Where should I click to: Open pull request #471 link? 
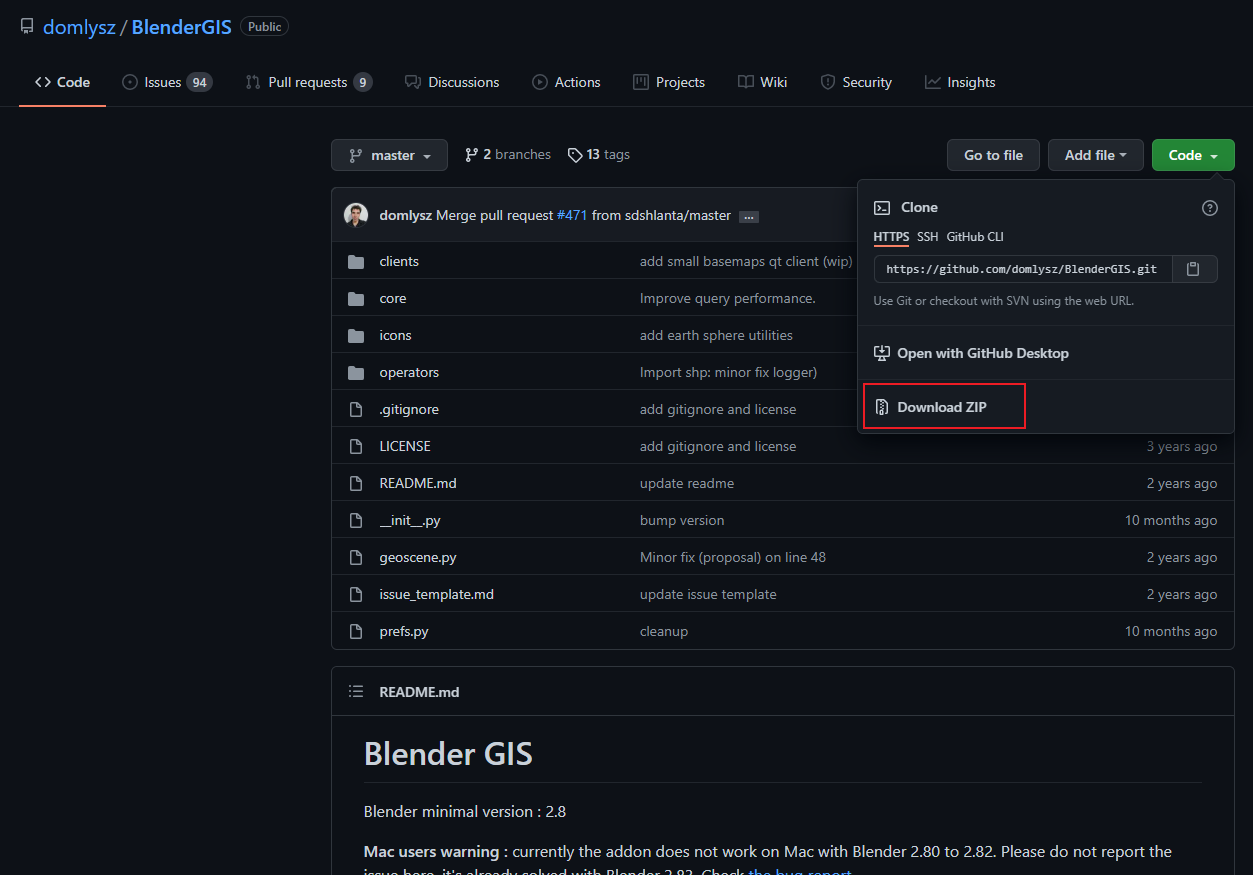(x=572, y=216)
